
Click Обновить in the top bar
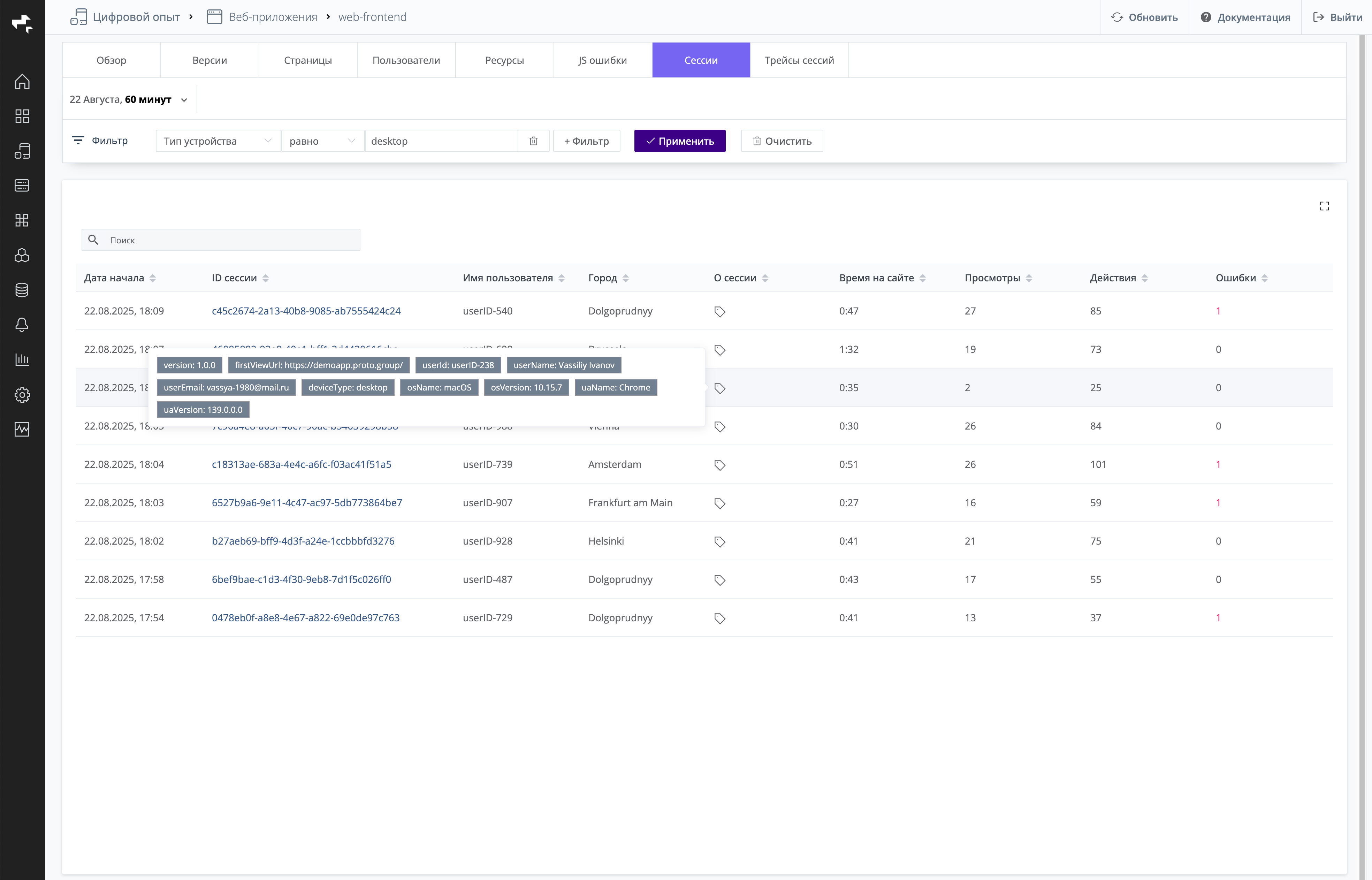click(x=1144, y=17)
